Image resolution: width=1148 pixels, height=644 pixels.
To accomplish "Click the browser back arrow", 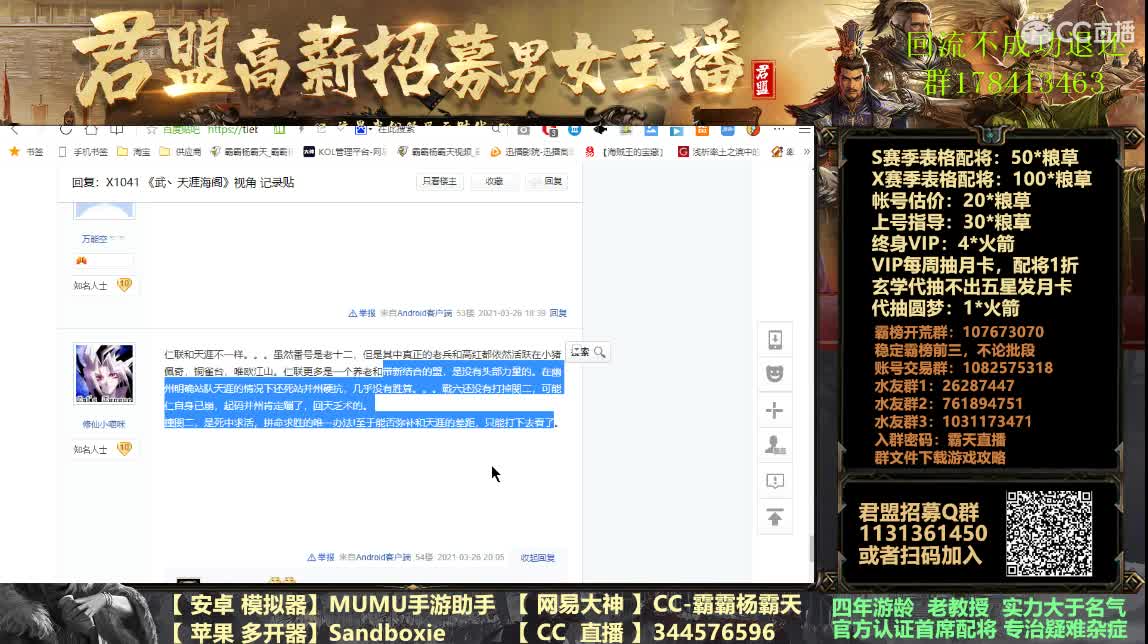I will point(15,130).
